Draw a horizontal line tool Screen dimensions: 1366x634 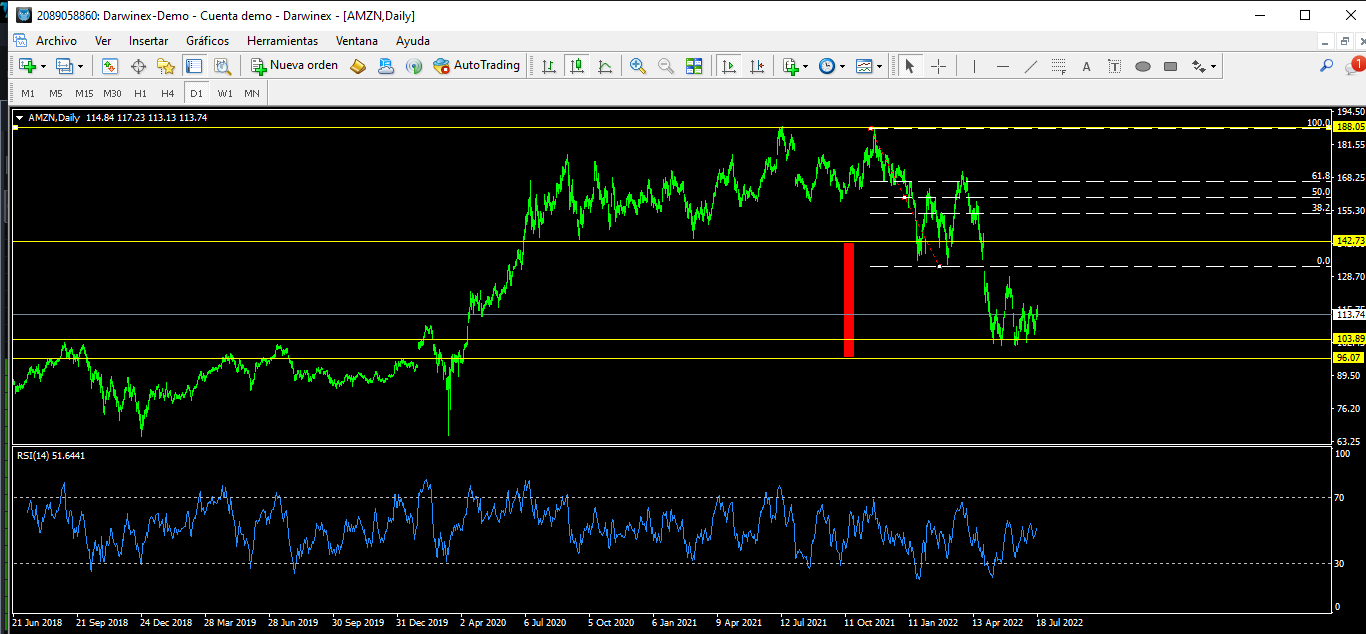1002,66
